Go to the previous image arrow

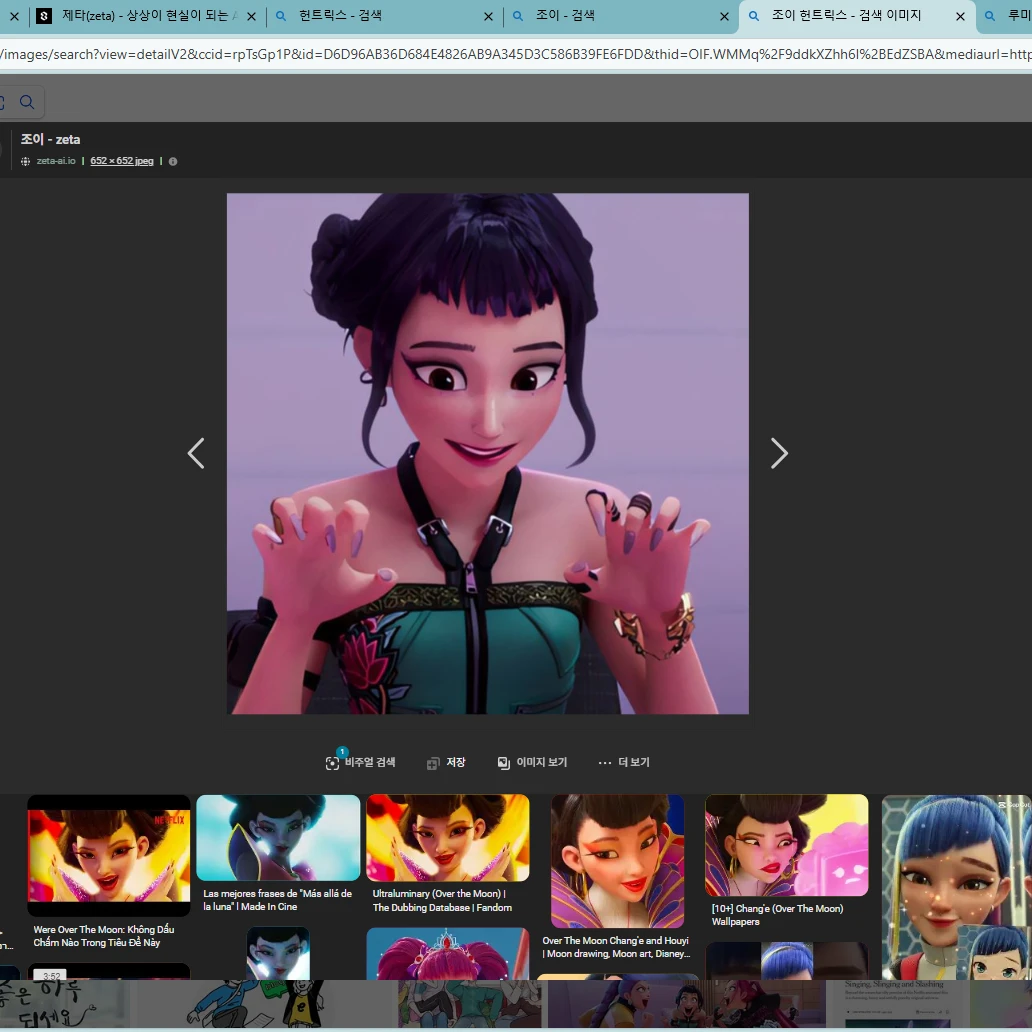(x=196, y=453)
